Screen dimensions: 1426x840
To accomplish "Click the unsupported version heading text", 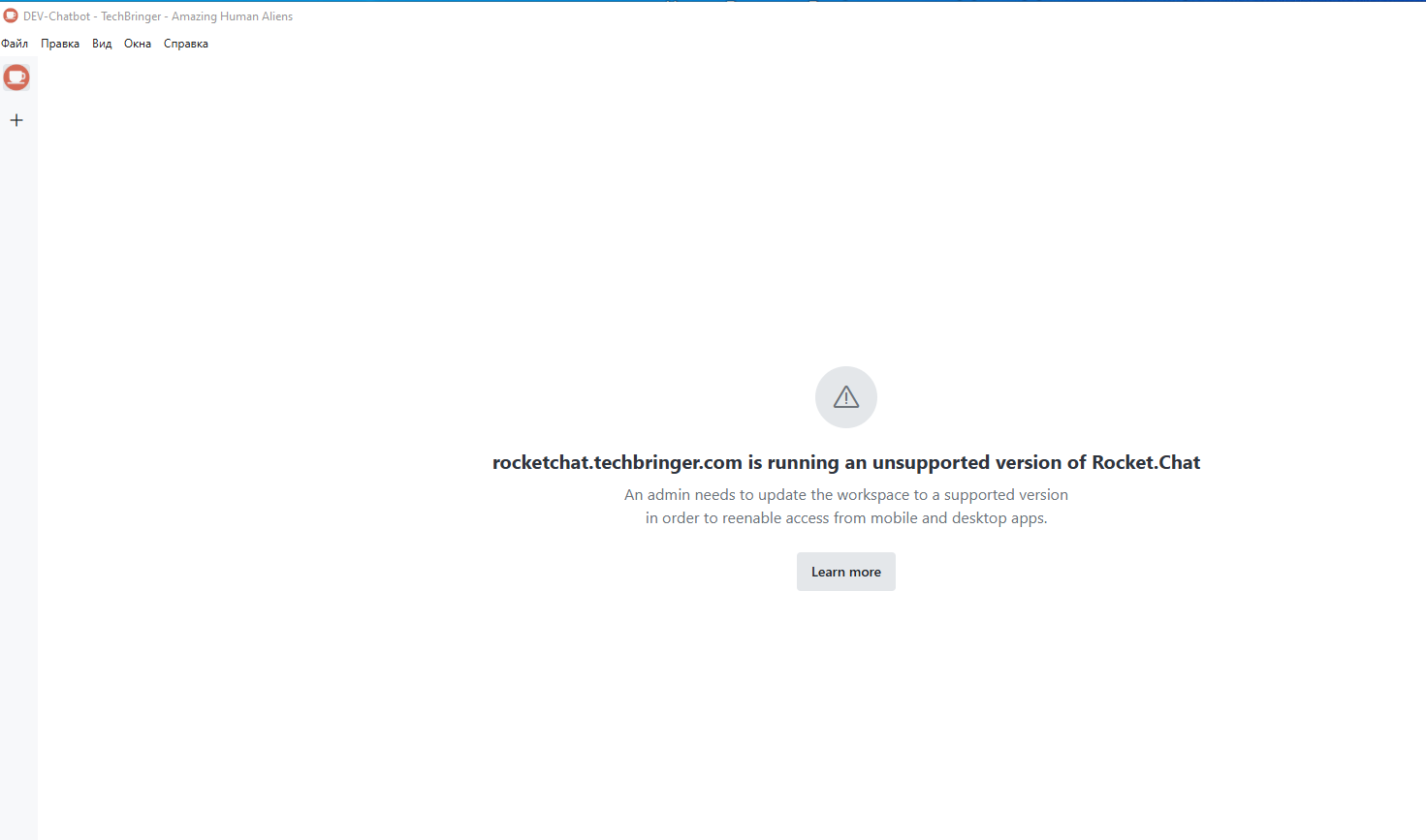I will click(x=846, y=463).
